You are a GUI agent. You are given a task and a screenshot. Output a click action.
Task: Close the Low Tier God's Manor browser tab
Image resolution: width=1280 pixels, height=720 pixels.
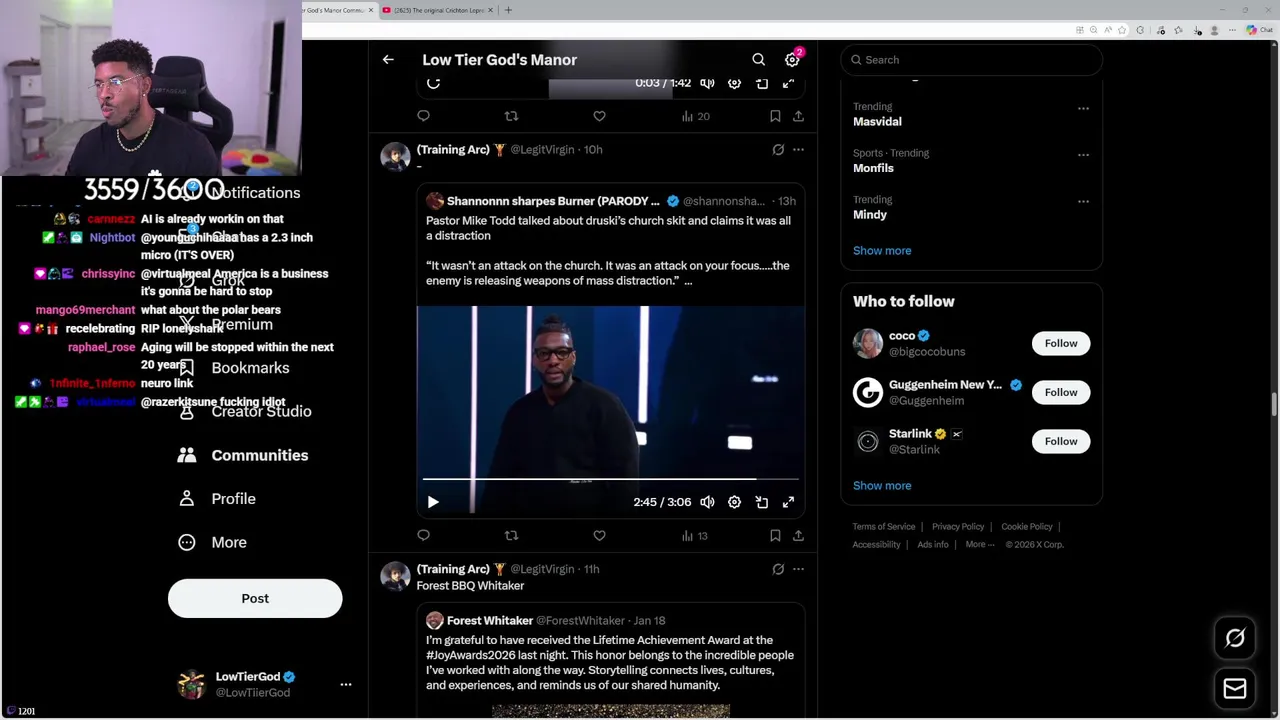[x=371, y=10]
